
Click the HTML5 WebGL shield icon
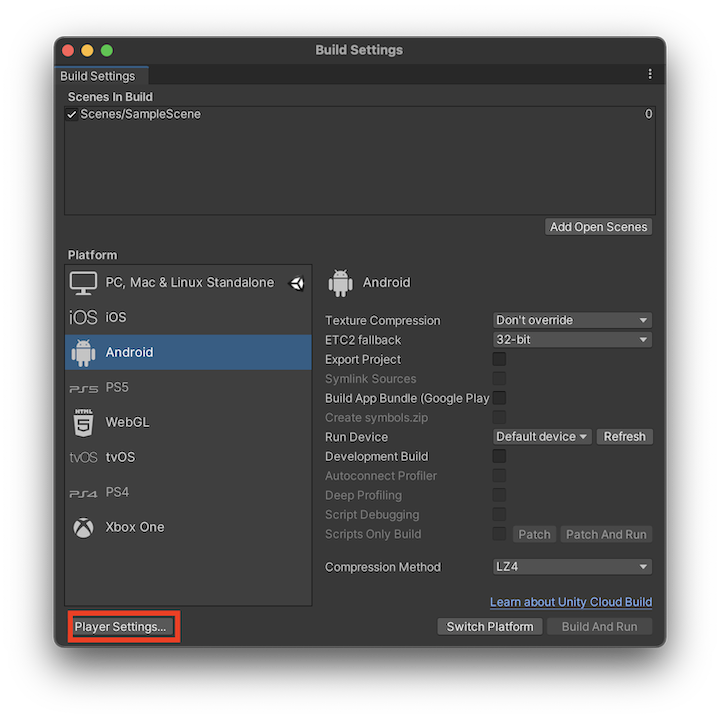(83, 422)
